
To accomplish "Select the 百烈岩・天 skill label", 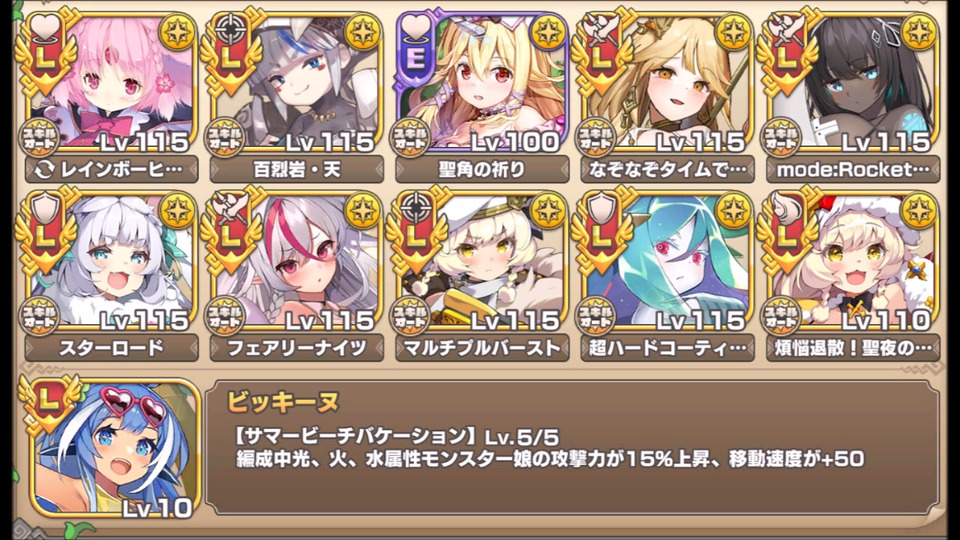I will coord(297,170).
